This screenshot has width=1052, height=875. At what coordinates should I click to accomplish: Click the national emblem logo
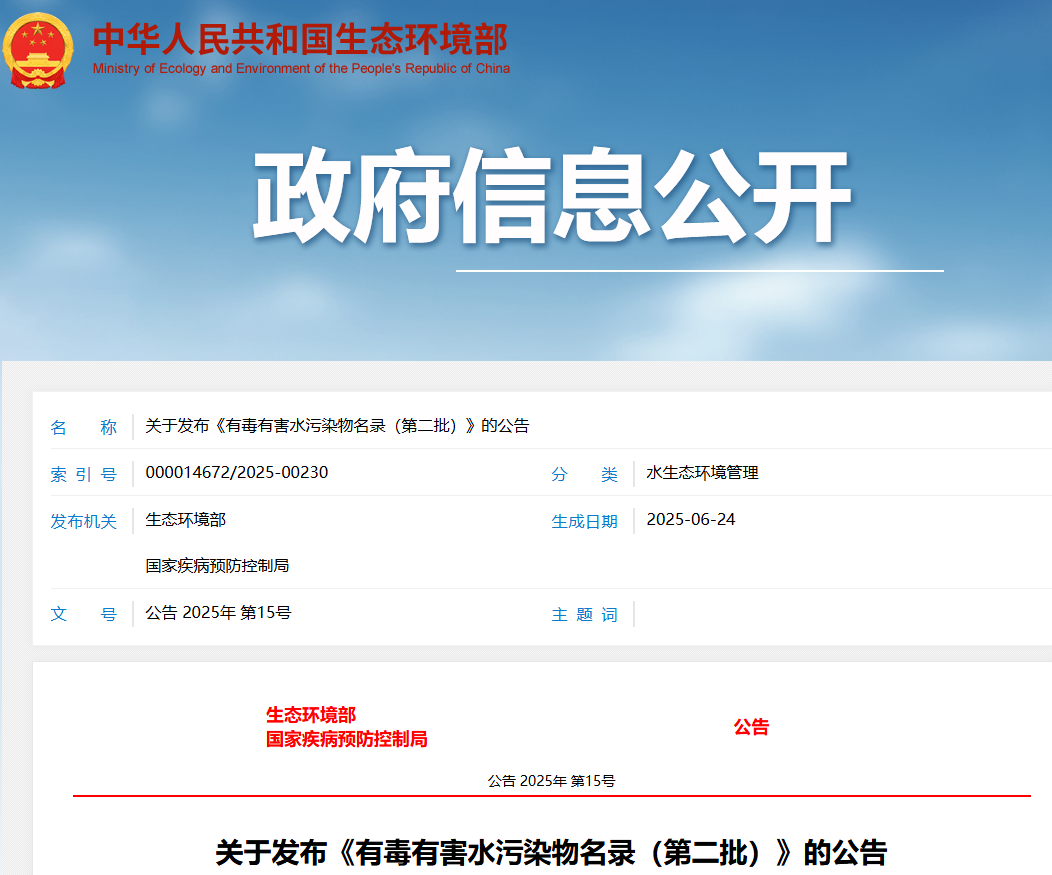pos(37,49)
